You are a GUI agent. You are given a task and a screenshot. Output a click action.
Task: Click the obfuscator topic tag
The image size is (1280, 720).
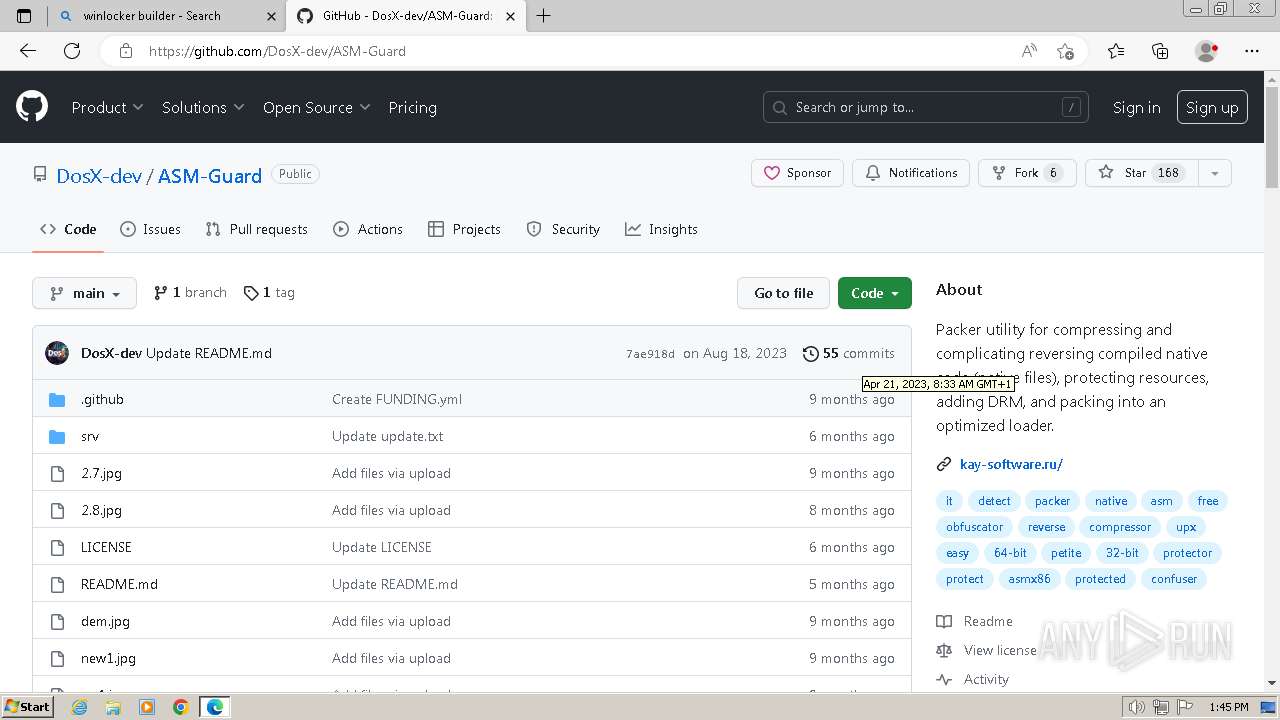(x=974, y=527)
